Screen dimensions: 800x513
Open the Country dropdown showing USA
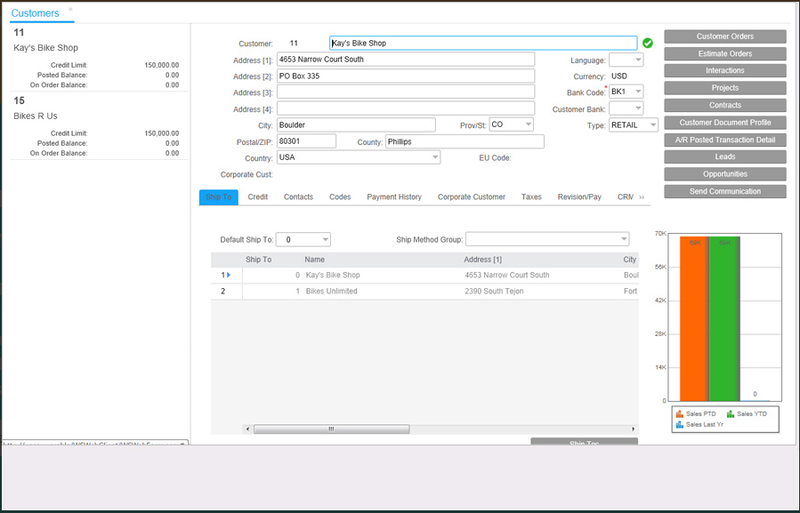pos(435,157)
